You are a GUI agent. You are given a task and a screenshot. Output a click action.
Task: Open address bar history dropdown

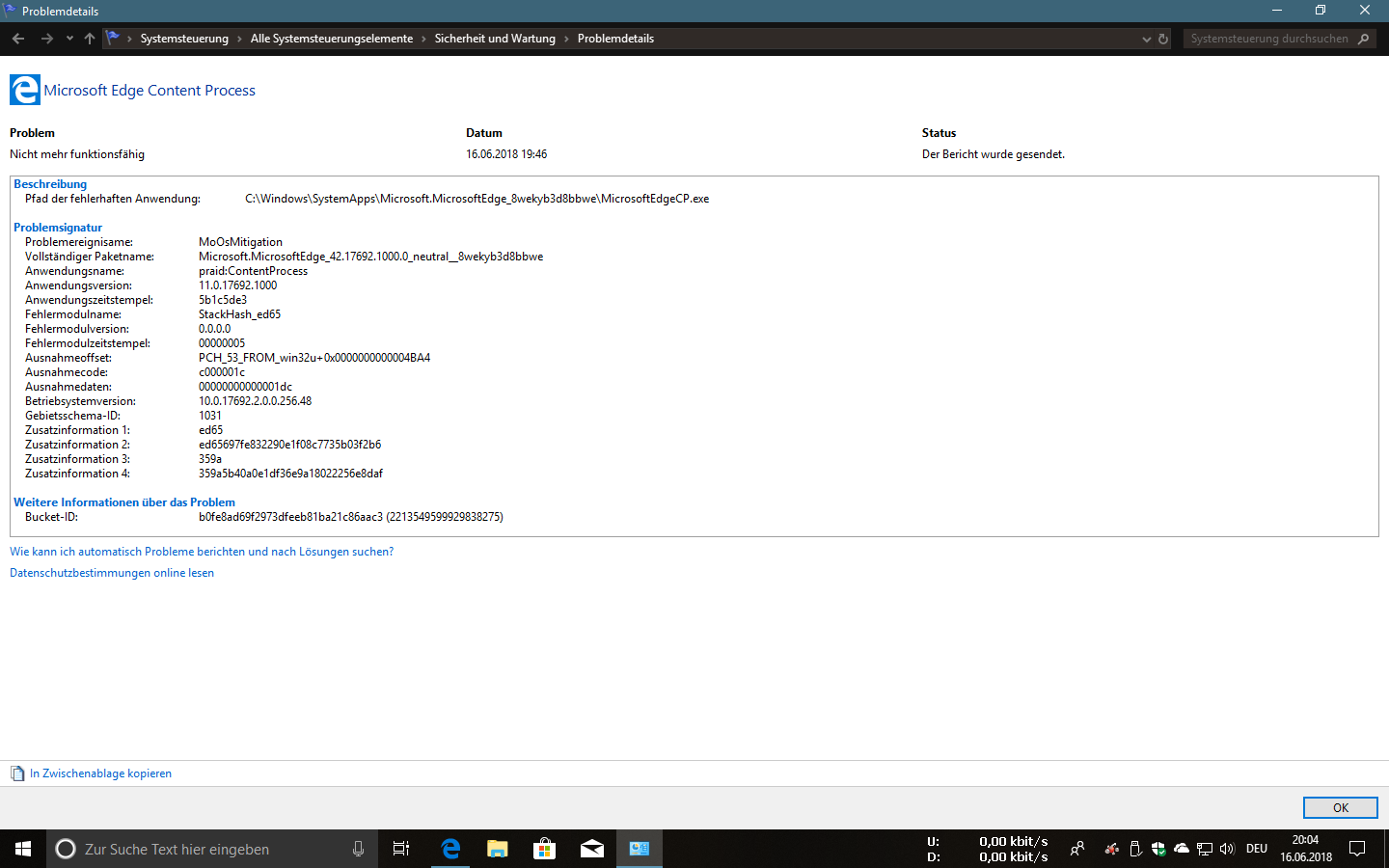coord(1147,40)
